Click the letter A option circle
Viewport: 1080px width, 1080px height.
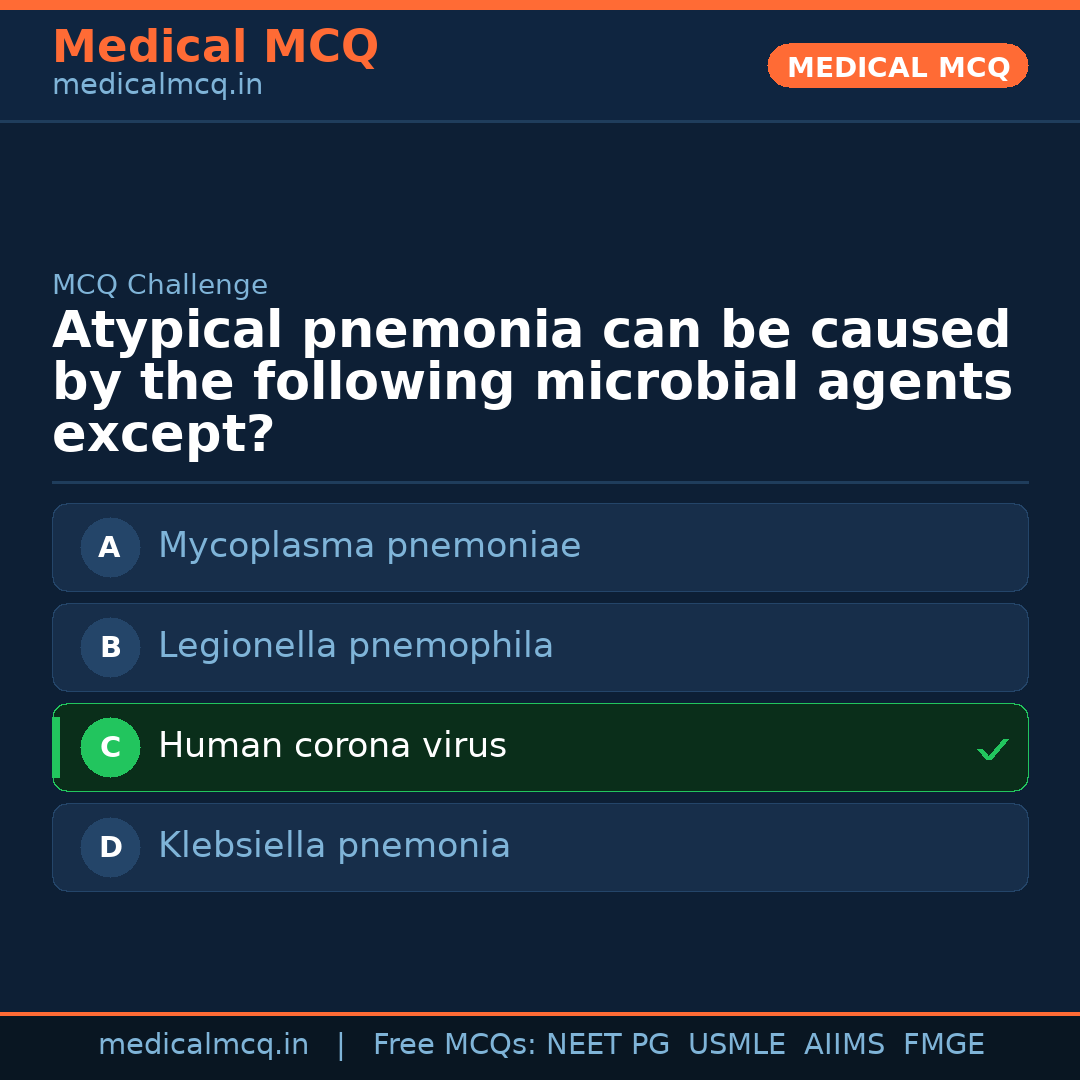[x=110, y=547]
